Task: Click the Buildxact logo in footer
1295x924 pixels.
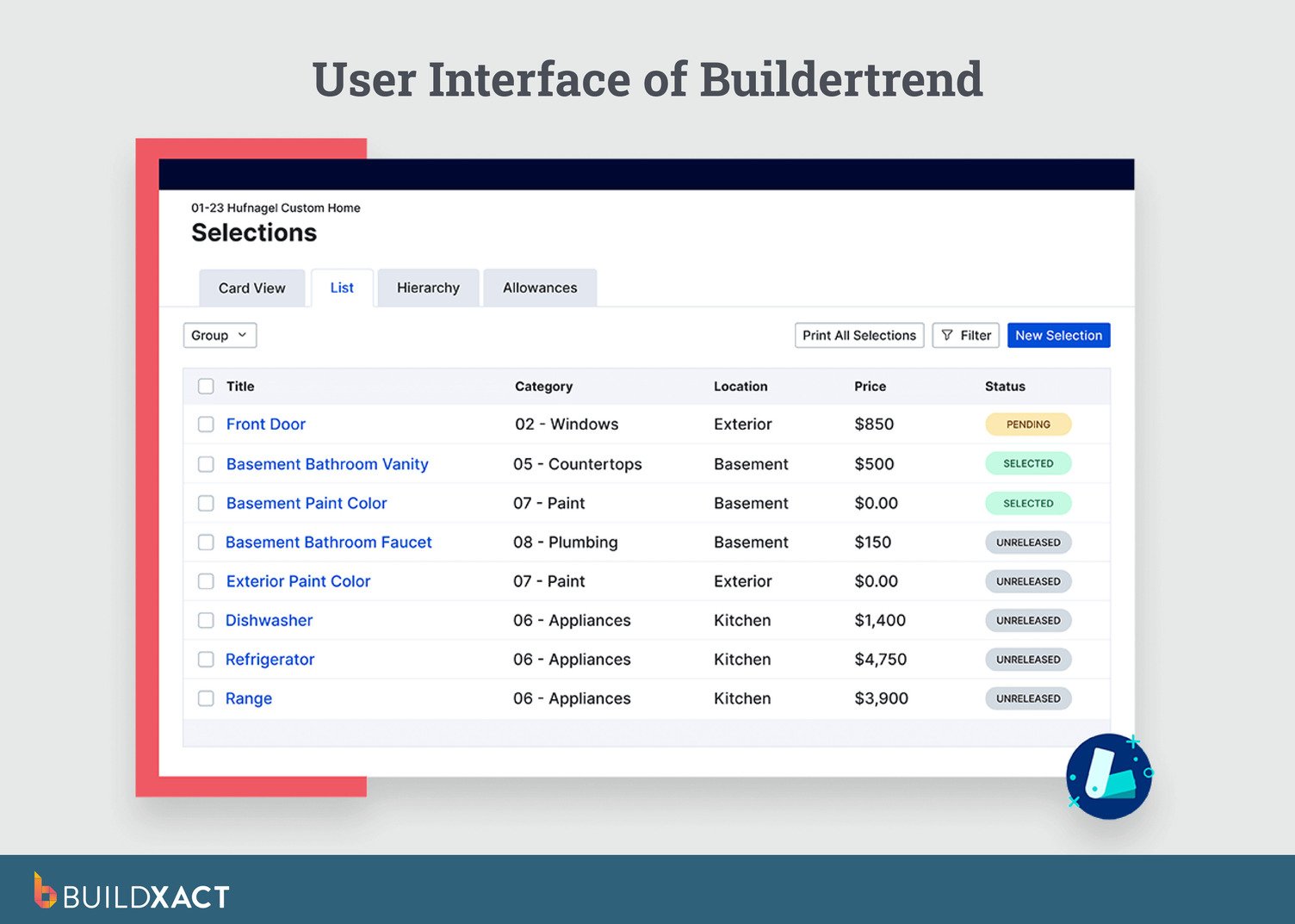Action: 132,891
